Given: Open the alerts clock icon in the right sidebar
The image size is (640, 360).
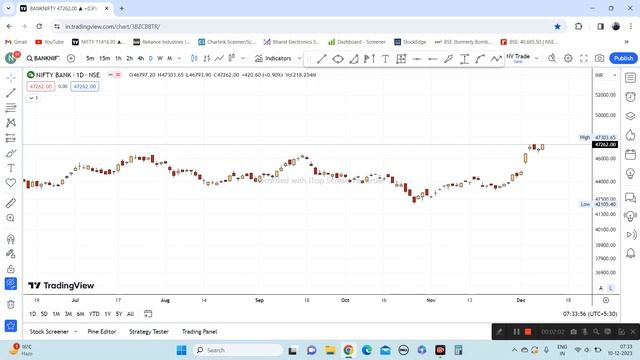Looking at the screenshot, I should click(x=631, y=97).
